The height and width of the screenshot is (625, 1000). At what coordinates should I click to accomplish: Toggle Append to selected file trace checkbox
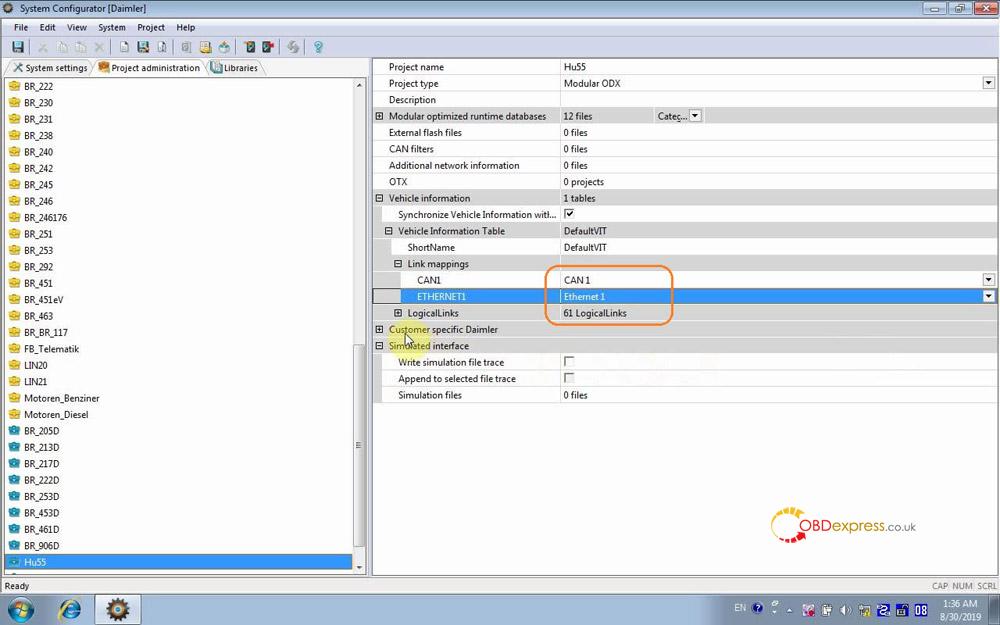pyautogui.click(x=569, y=379)
